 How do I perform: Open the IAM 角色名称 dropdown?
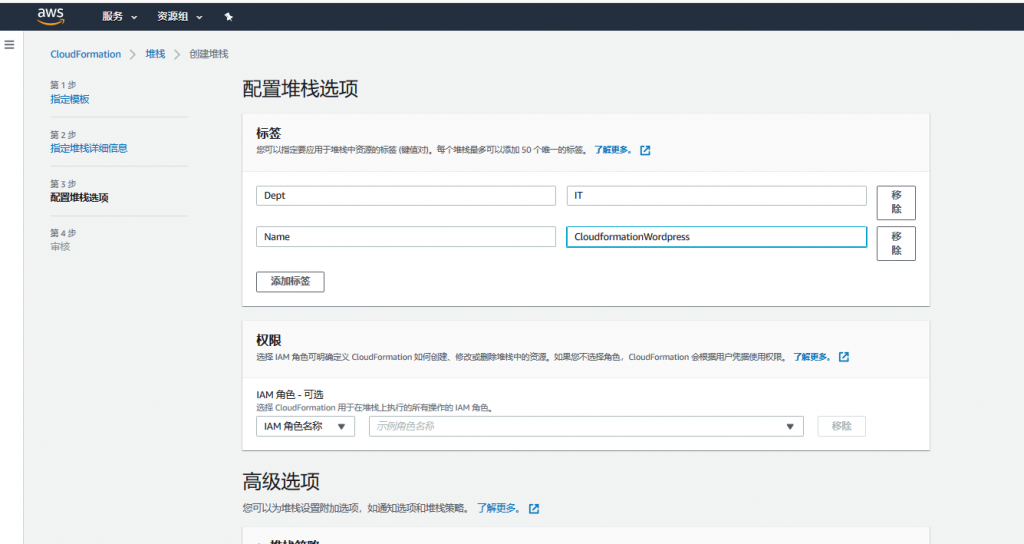(x=305, y=426)
